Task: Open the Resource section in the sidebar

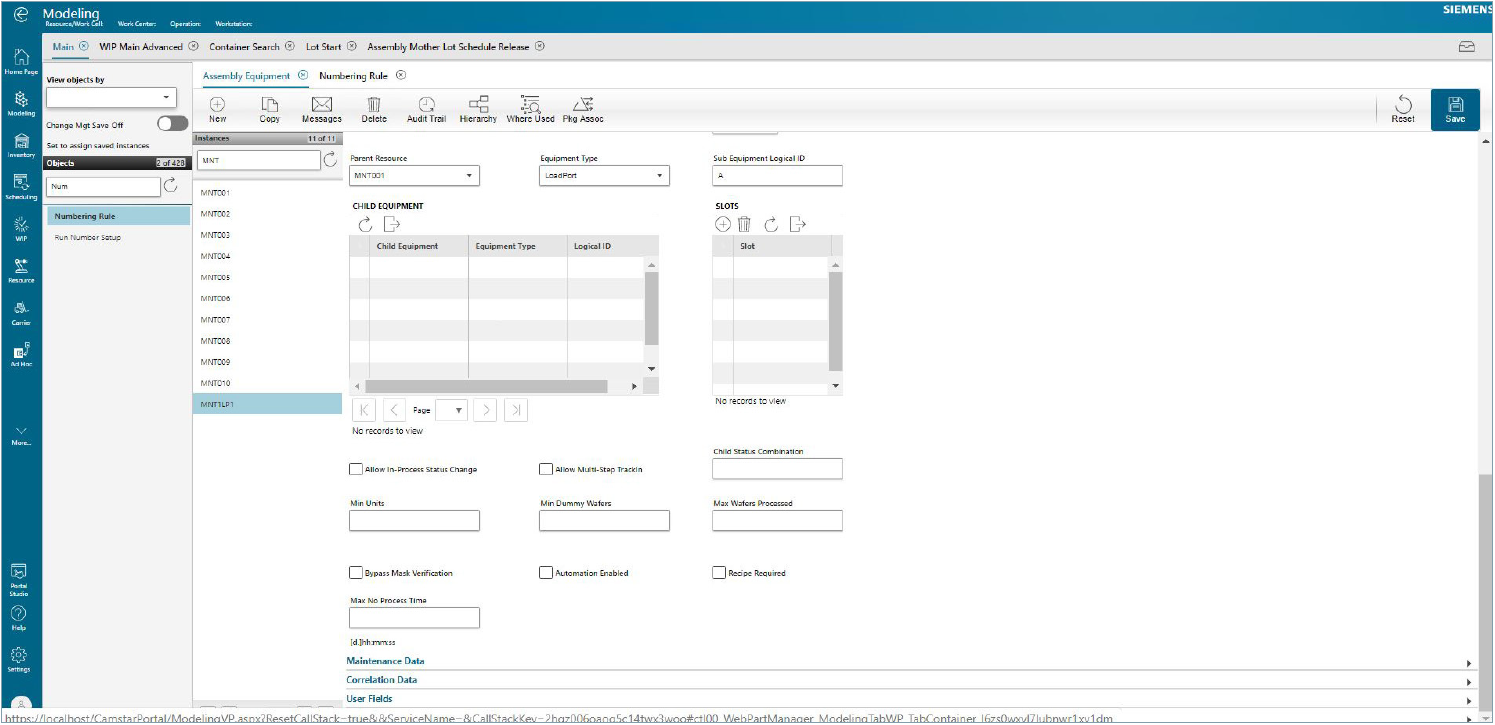Action: [21, 270]
